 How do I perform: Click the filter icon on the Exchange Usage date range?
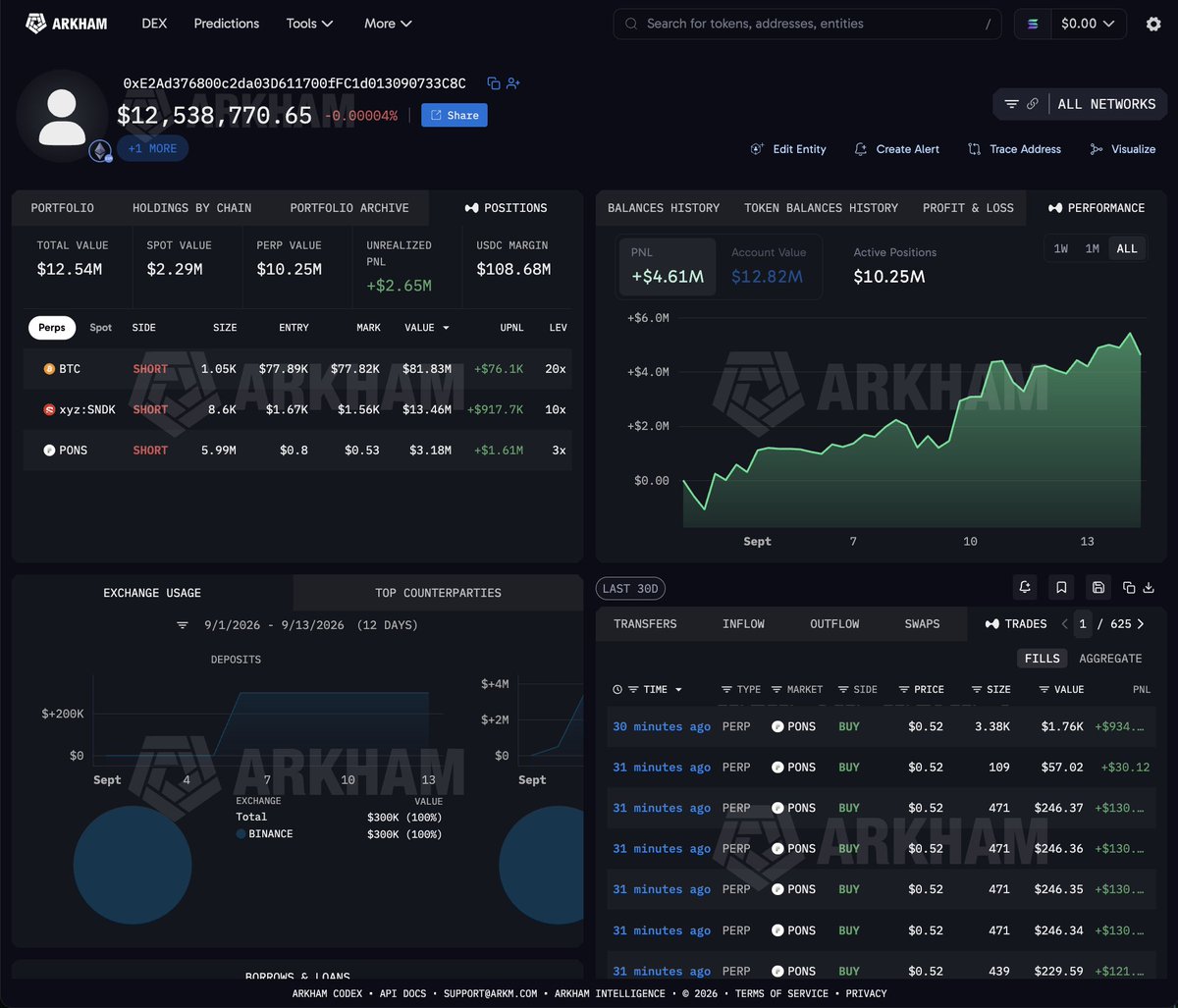(x=183, y=625)
